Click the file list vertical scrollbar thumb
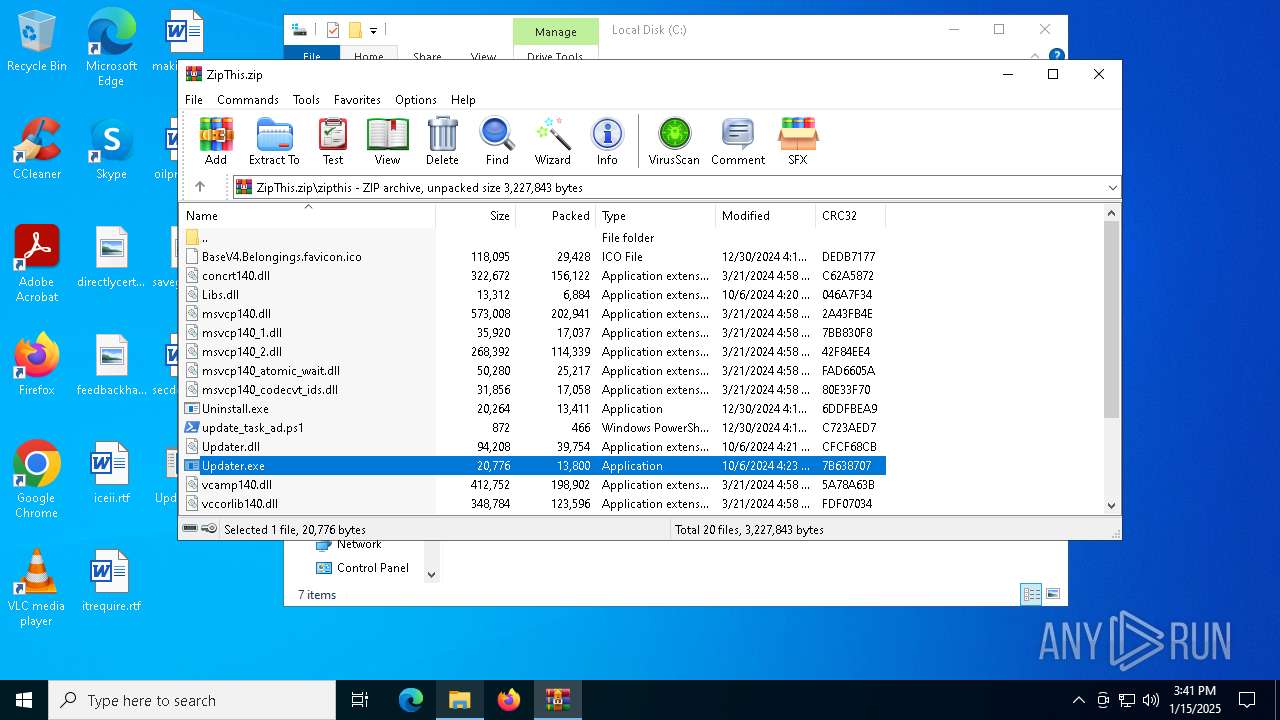 (x=1112, y=320)
